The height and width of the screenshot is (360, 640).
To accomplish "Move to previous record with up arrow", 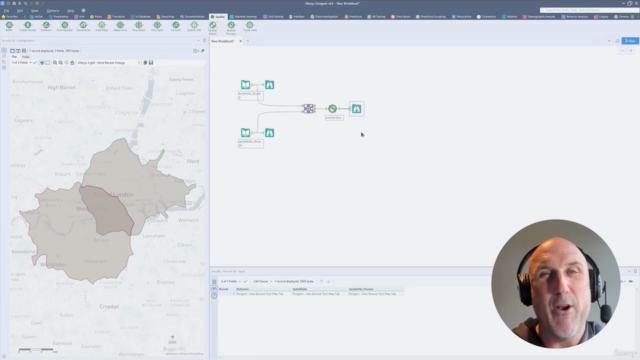I will point(321,281).
